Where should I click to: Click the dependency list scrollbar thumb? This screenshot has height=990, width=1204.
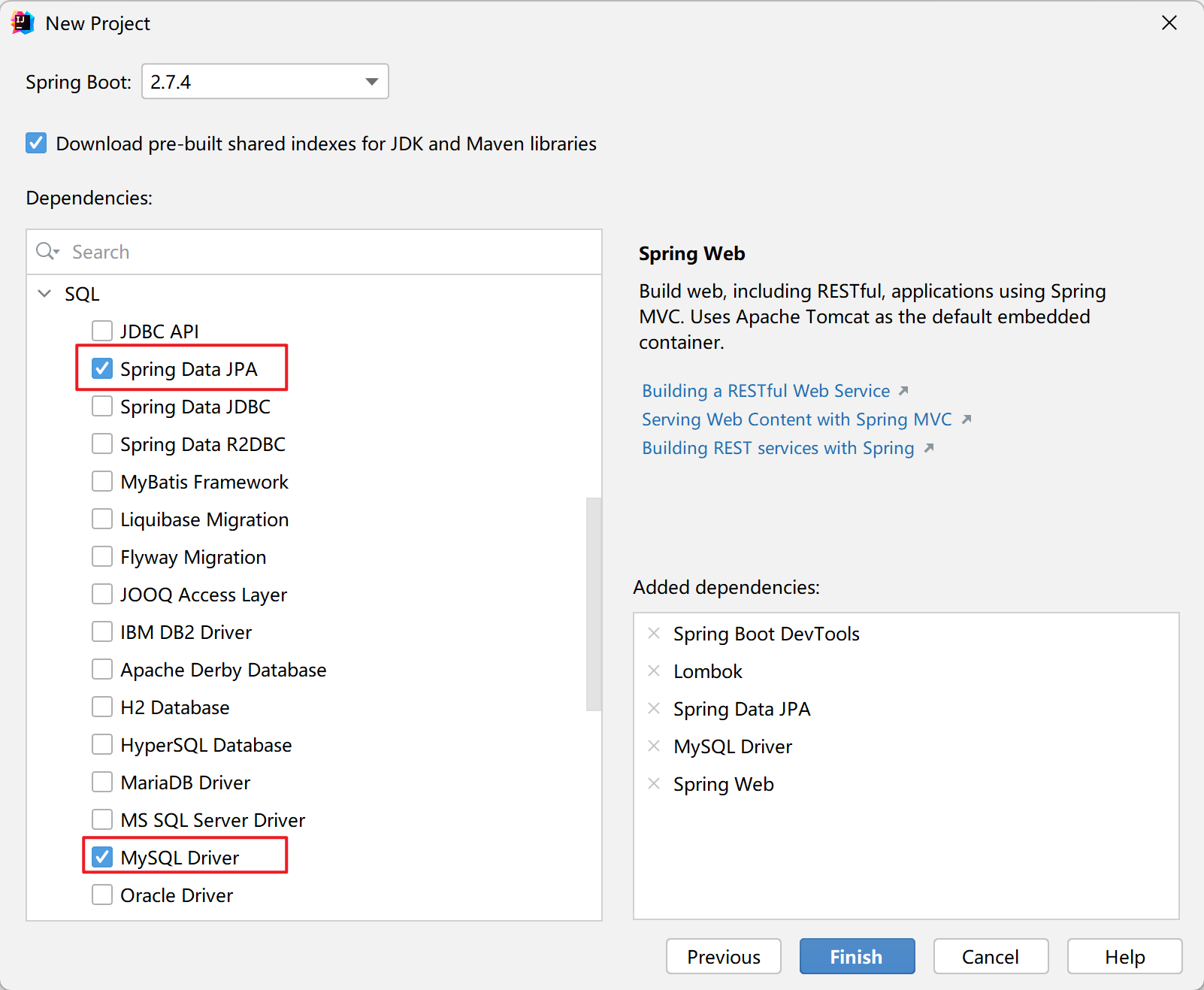pos(594,604)
